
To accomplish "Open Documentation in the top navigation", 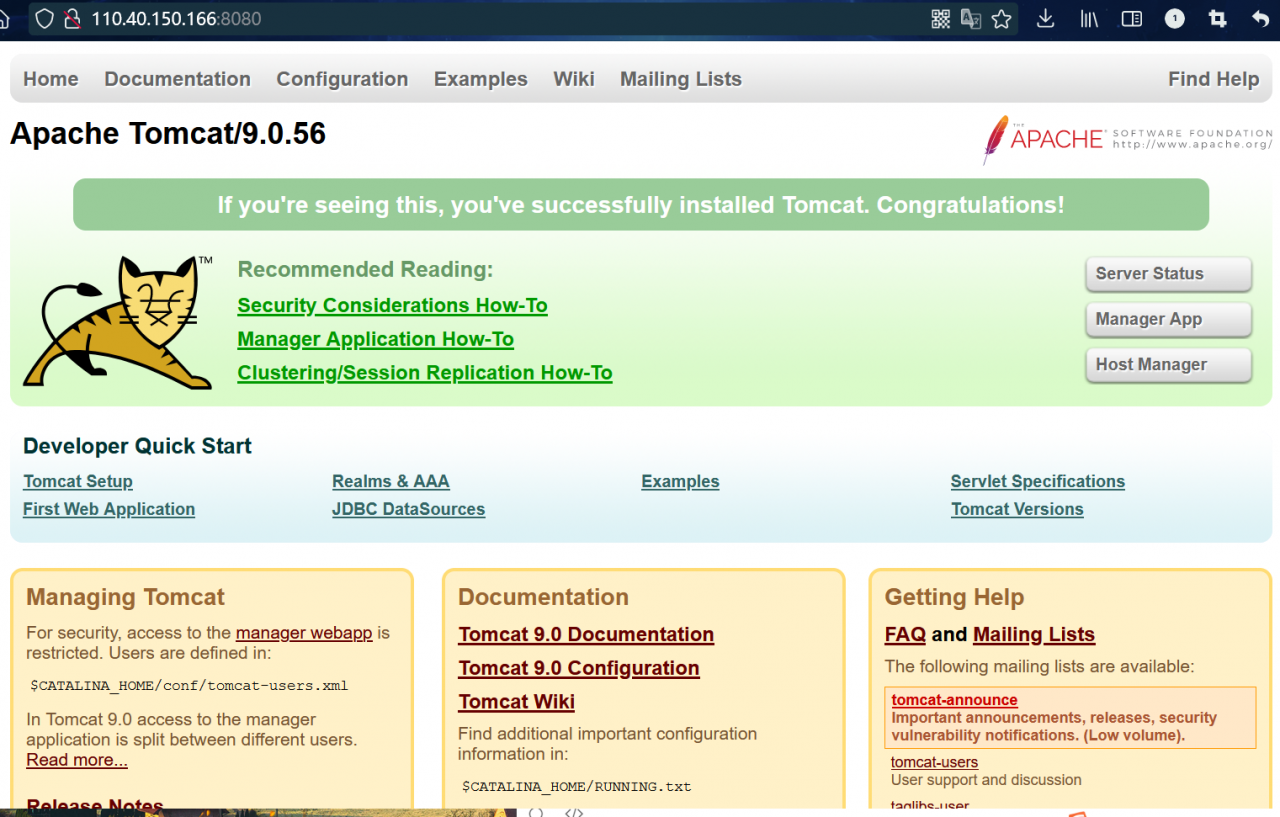I will (x=177, y=79).
